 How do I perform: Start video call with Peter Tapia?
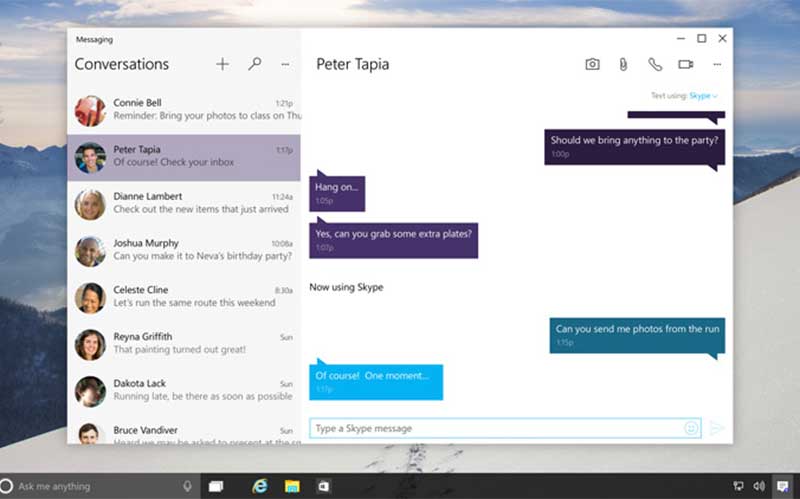(x=685, y=64)
